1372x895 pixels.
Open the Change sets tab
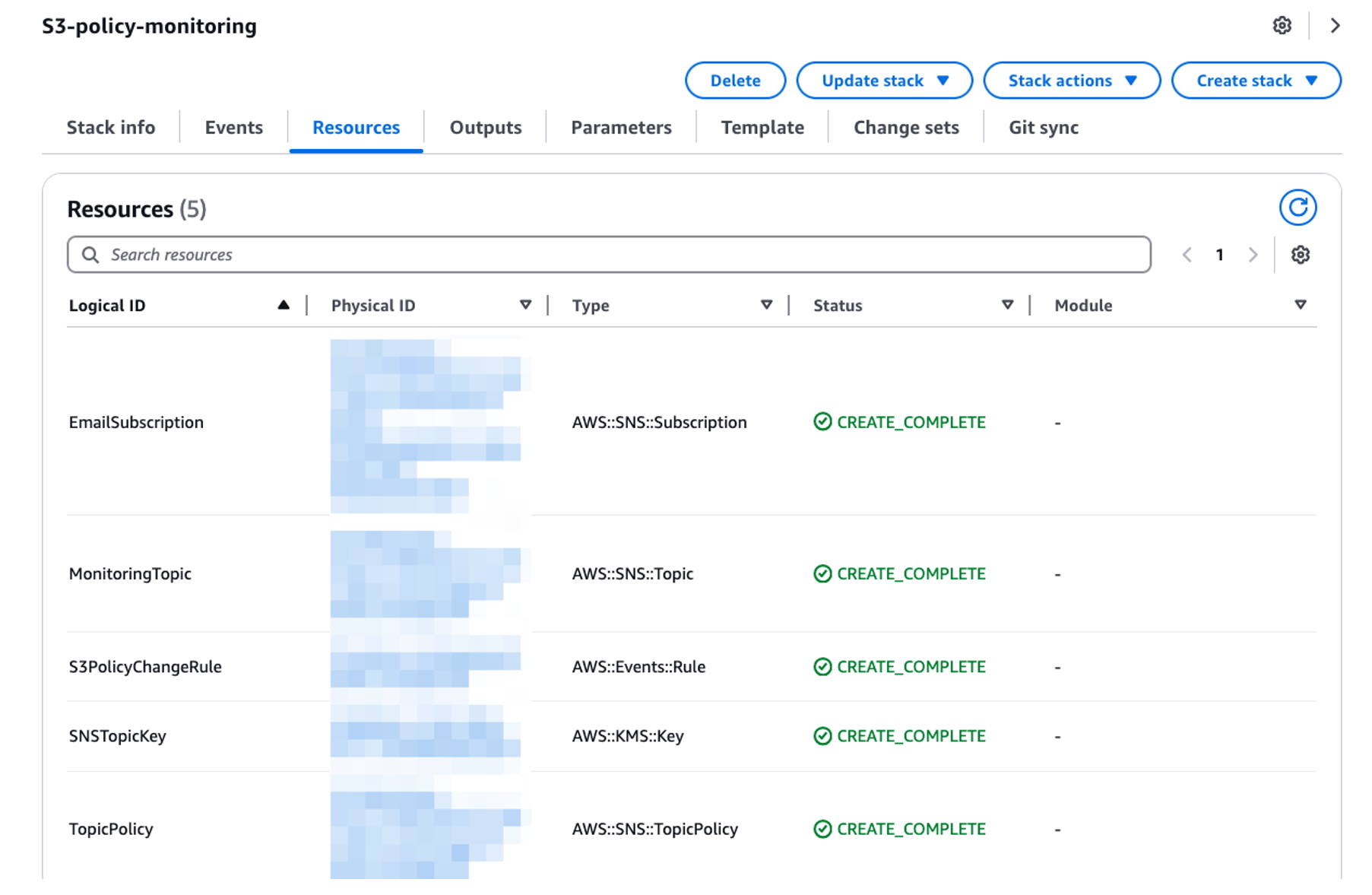906,128
